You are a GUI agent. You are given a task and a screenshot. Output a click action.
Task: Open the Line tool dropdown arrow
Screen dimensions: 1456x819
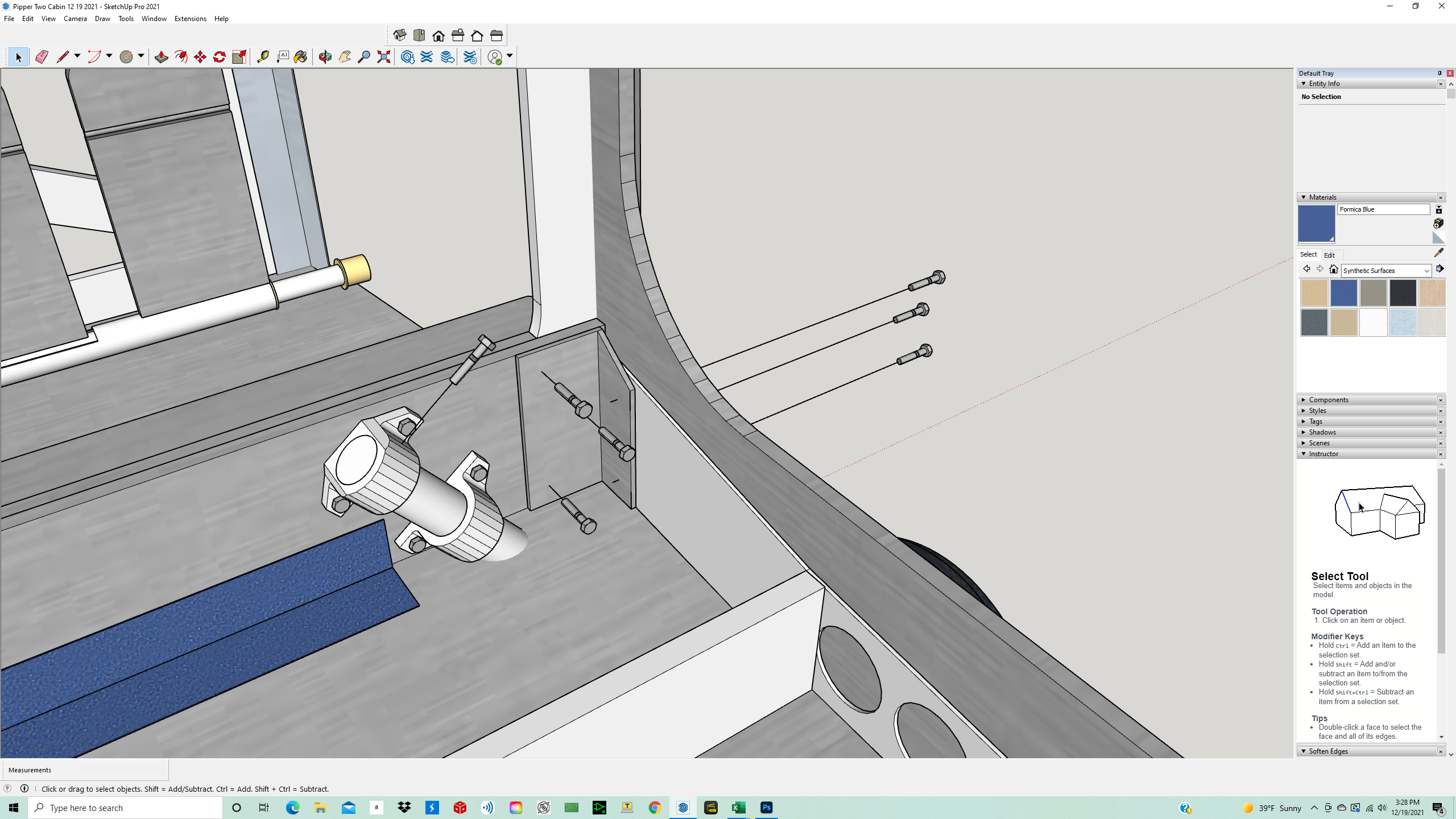(x=77, y=56)
